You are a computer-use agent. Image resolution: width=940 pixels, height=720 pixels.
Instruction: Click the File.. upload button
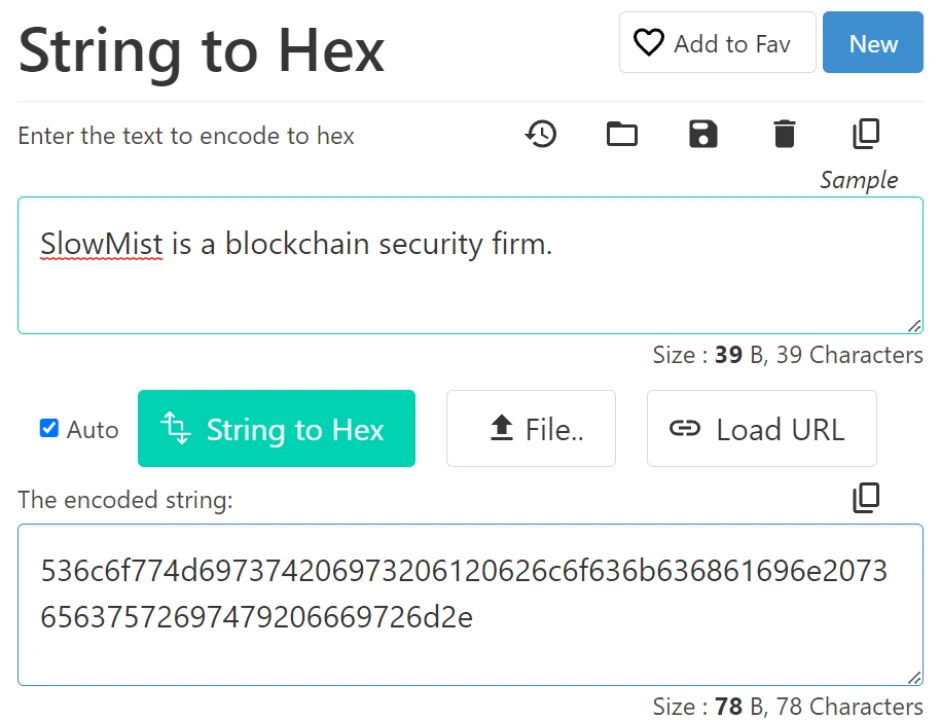click(x=530, y=429)
